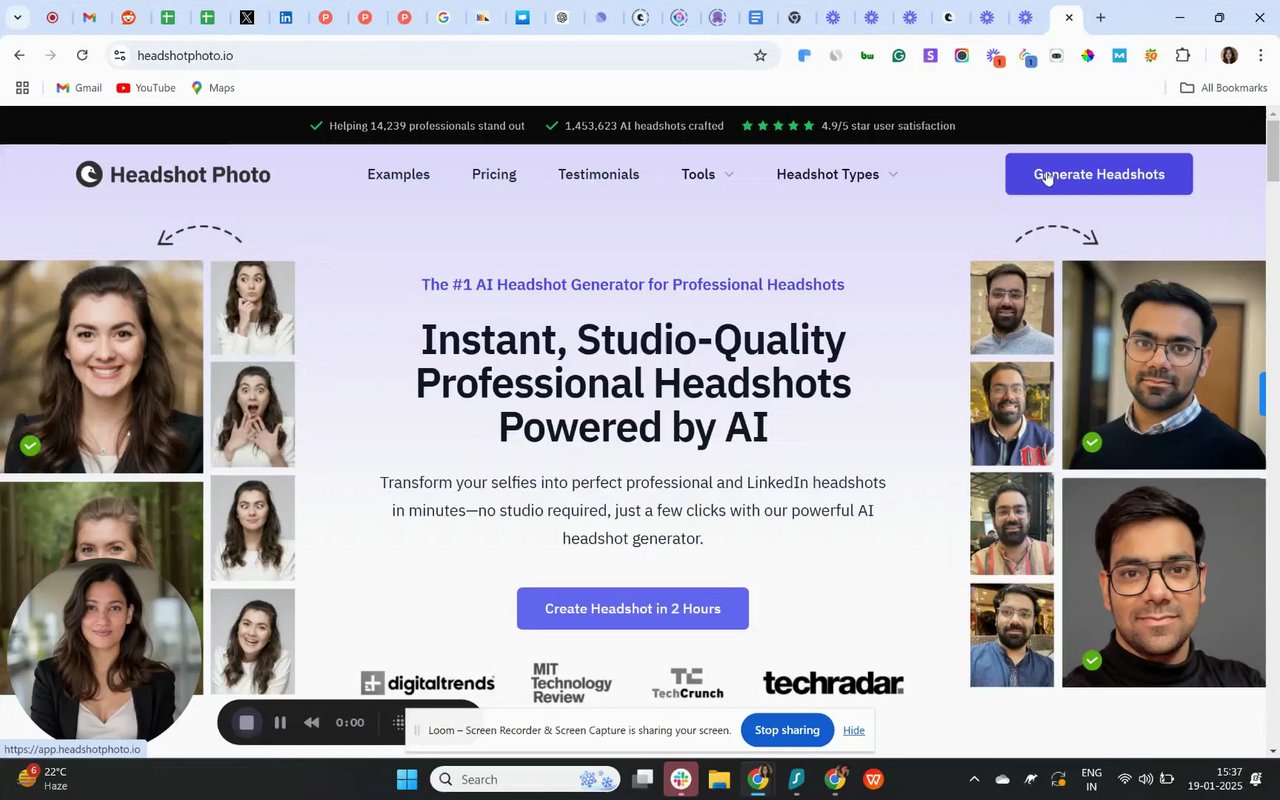Image resolution: width=1280 pixels, height=800 pixels.
Task: Bookmark this page with the star icon
Action: (x=760, y=55)
